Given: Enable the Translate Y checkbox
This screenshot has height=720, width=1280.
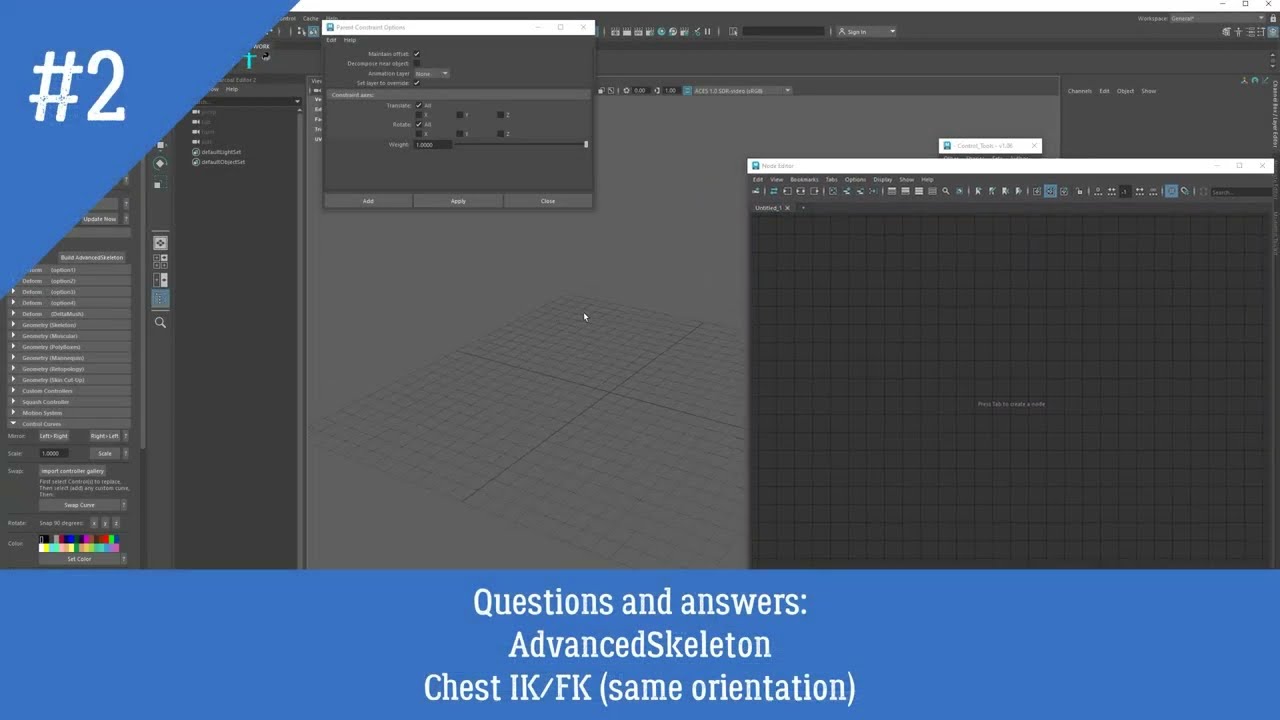Looking at the screenshot, I should tap(460, 115).
